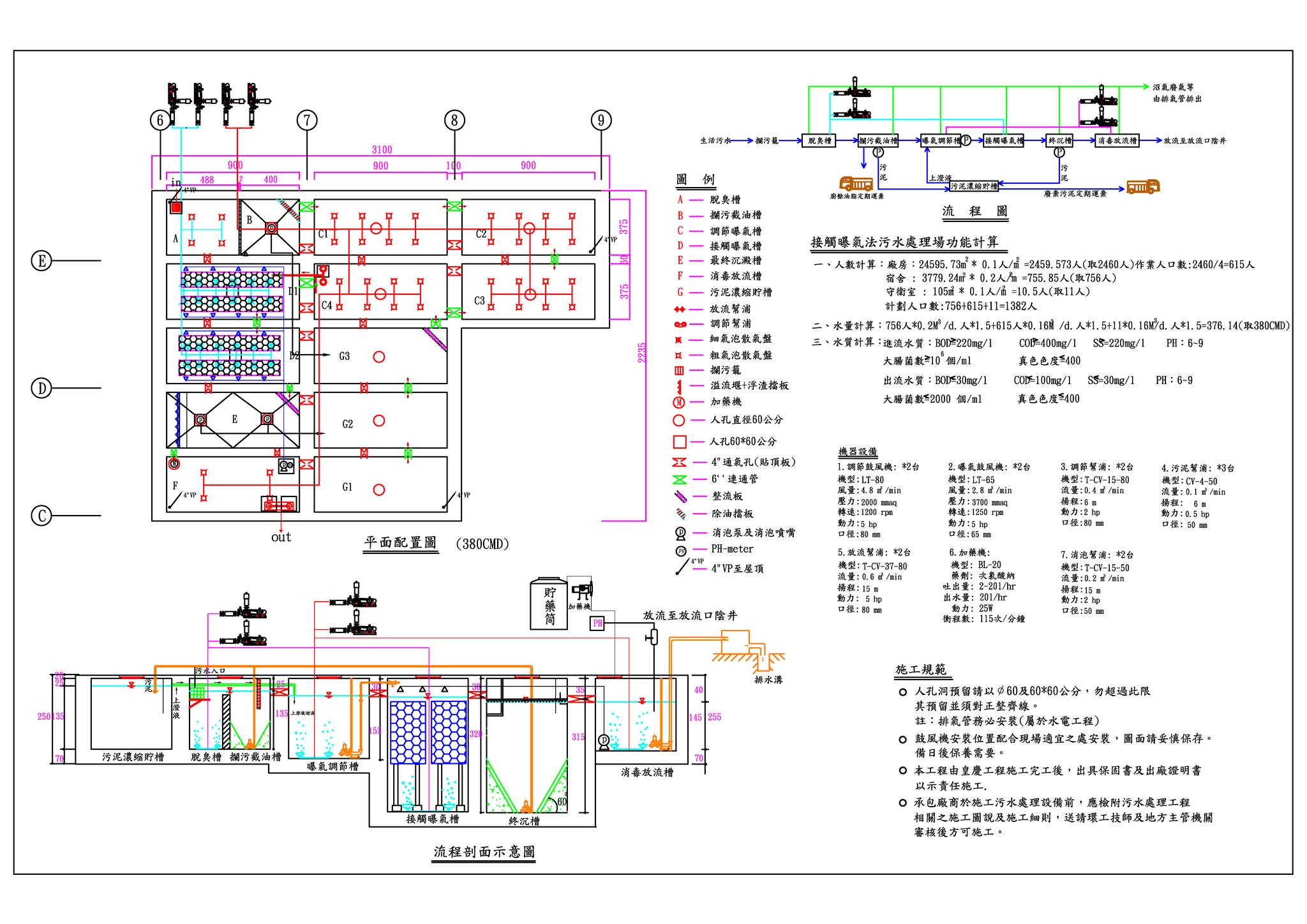Click the PH box in section view
The height and width of the screenshot is (924, 1307).
597,623
